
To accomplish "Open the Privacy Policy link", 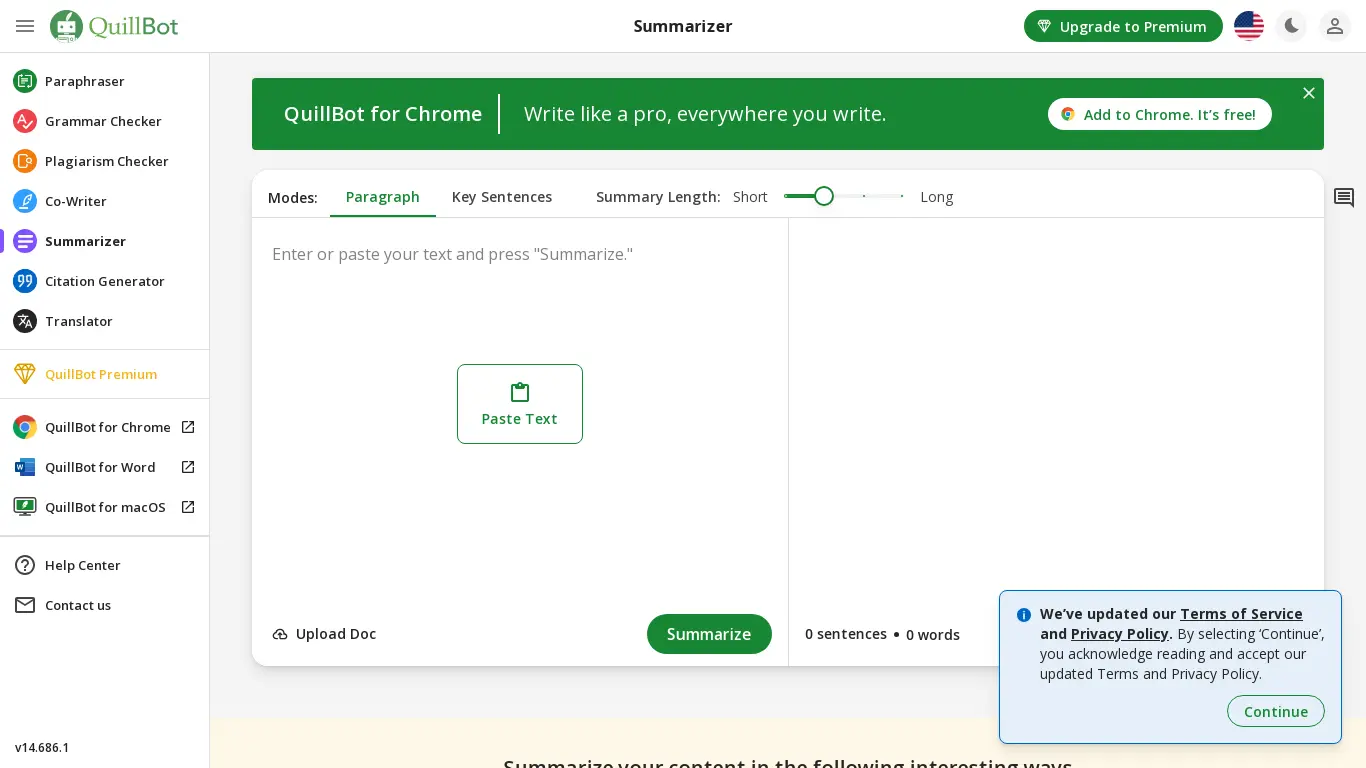I will coord(1120,634).
